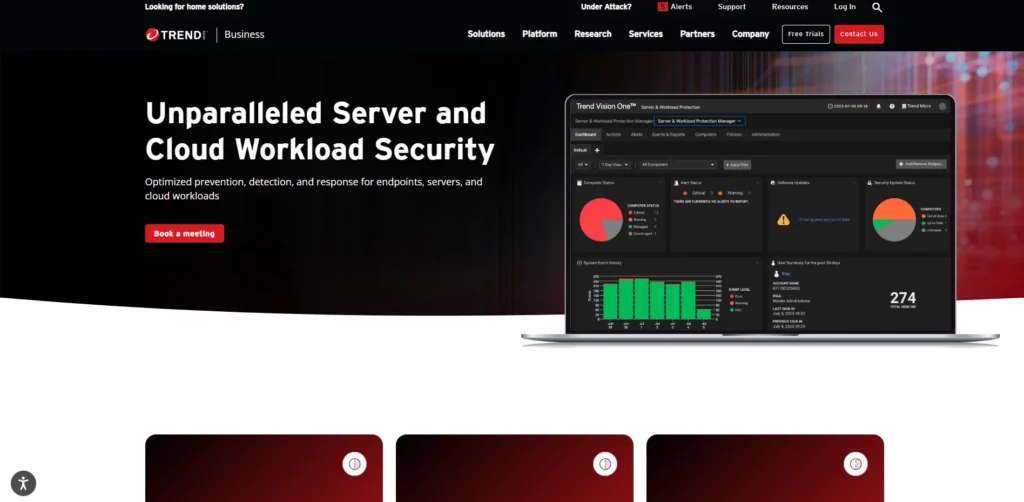This screenshot has height=502, width=1024.
Task: Click the red Critical swatch in Computer Status legend
Action: click(x=630, y=213)
